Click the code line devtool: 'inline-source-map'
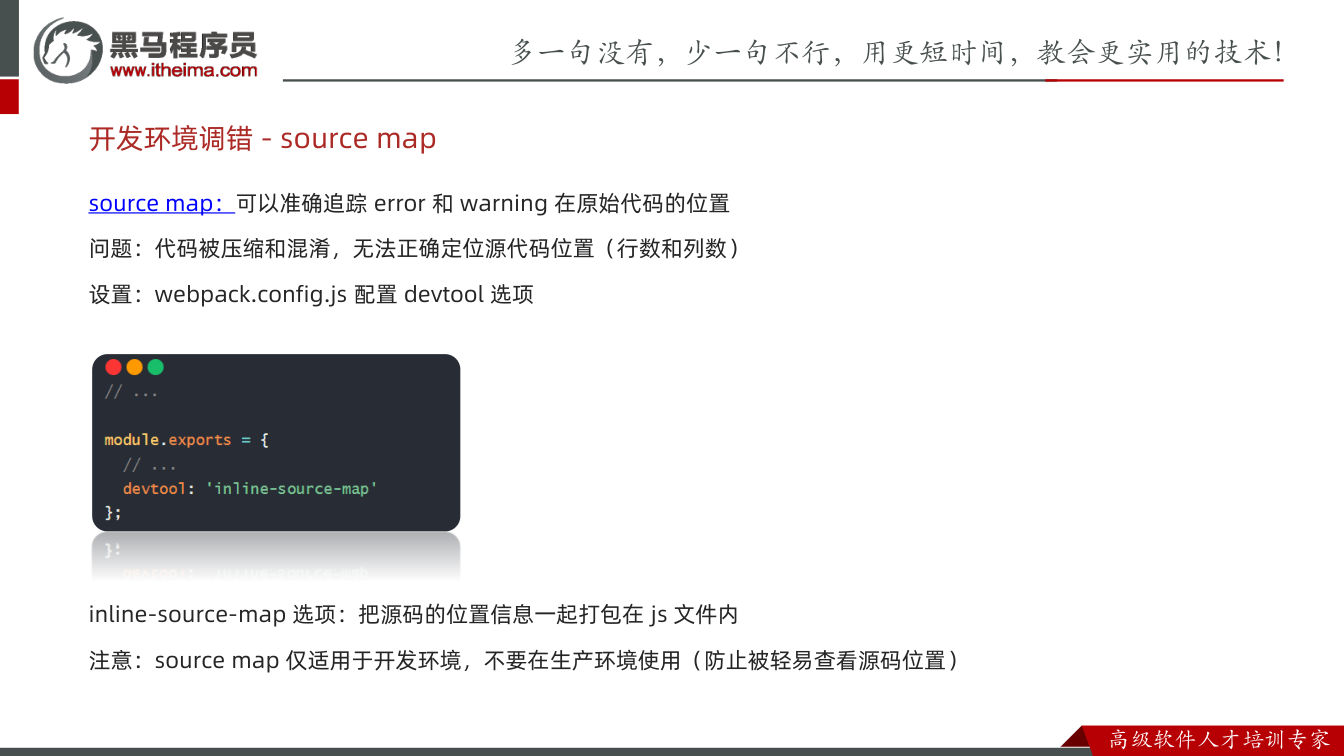1344x756 pixels. click(x=250, y=489)
